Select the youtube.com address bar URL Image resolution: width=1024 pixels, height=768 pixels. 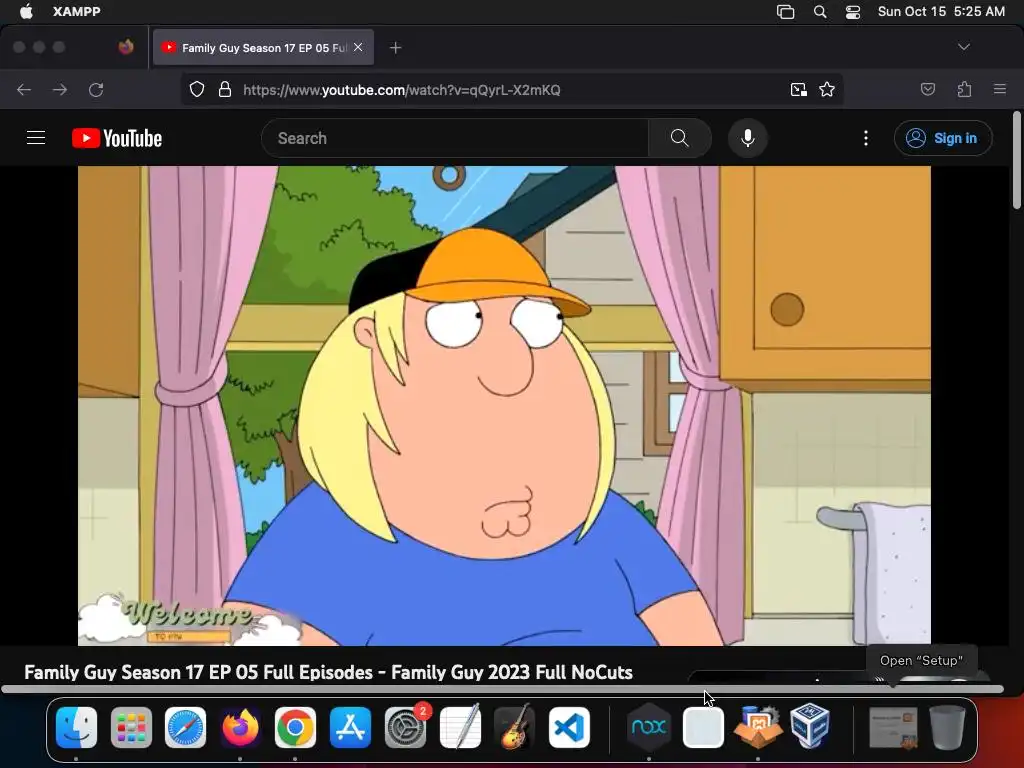(402, 90)
